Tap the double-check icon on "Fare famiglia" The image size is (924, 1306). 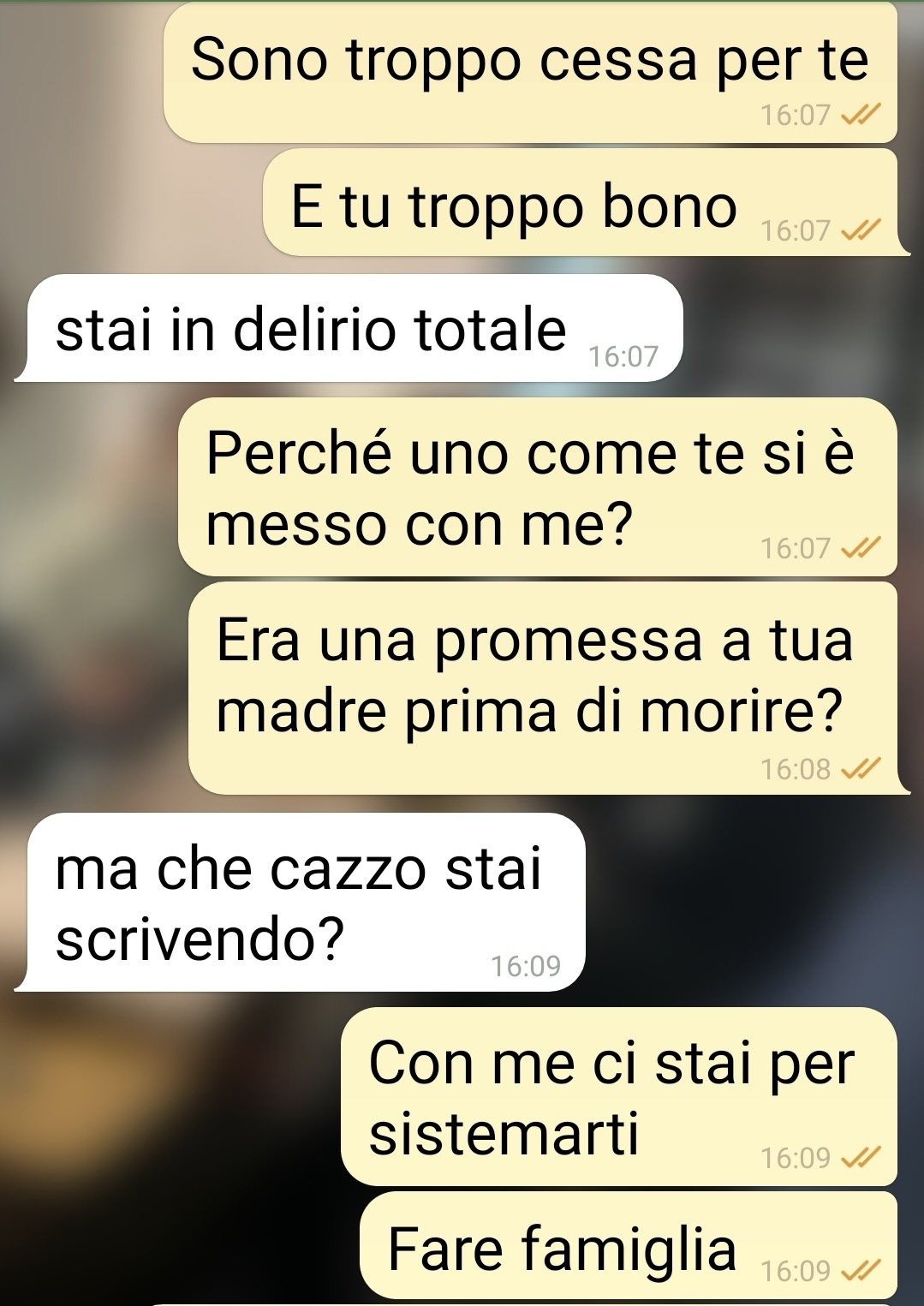860,1271
